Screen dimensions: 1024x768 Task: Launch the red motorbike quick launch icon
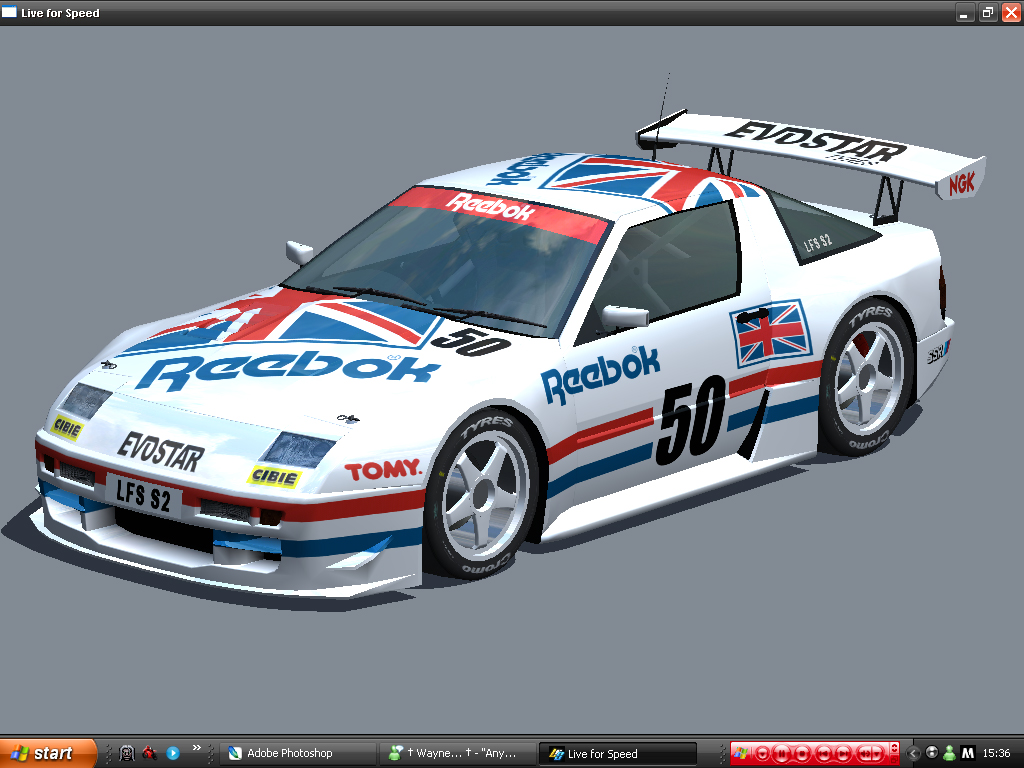click(150, 753)
